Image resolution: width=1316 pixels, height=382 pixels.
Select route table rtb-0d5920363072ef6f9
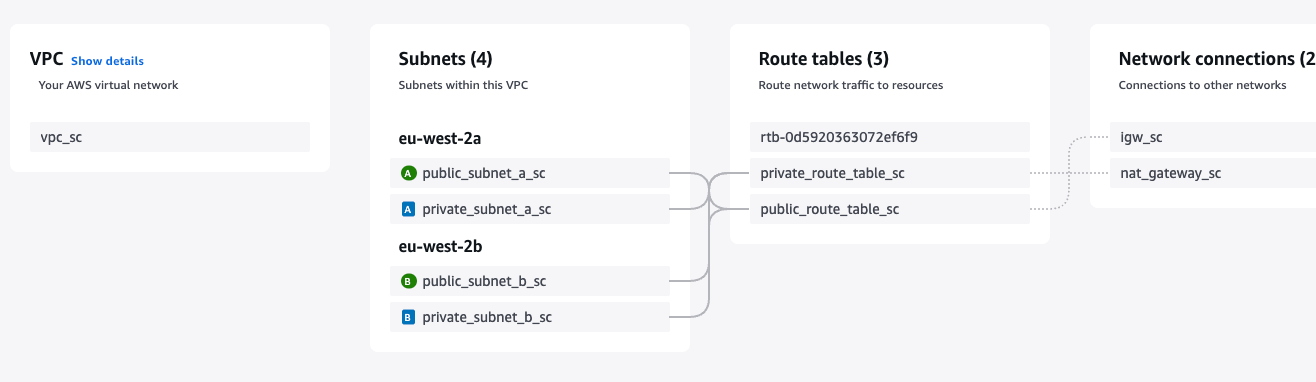click(890, 137)
